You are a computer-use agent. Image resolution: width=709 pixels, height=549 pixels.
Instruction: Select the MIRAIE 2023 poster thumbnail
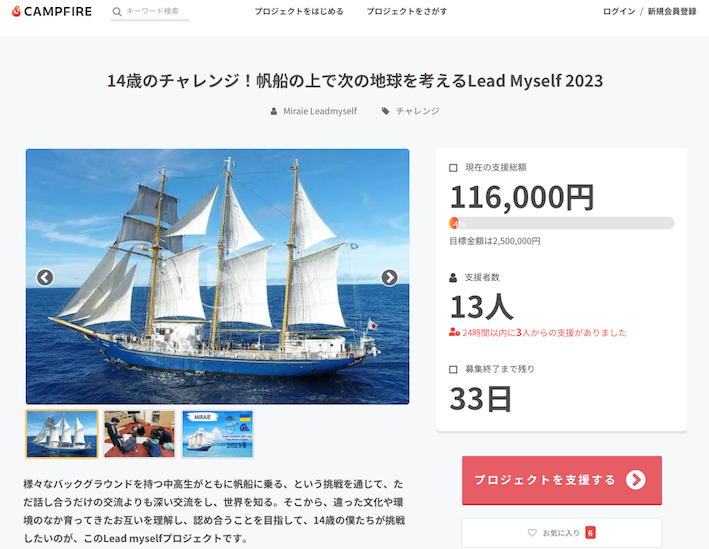point(217,434)
